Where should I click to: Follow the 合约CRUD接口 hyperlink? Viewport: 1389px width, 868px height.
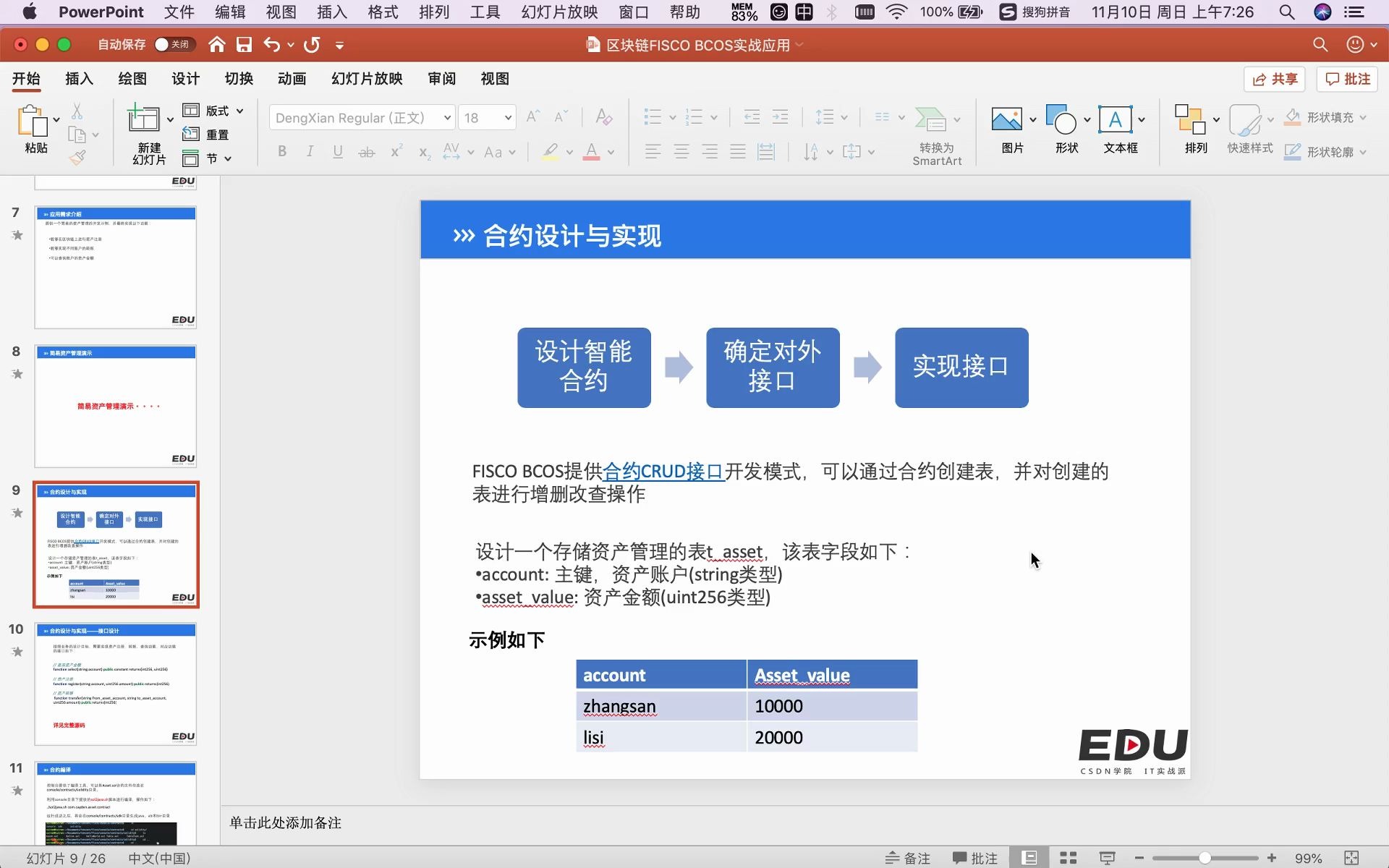click(x=663, y=472)
